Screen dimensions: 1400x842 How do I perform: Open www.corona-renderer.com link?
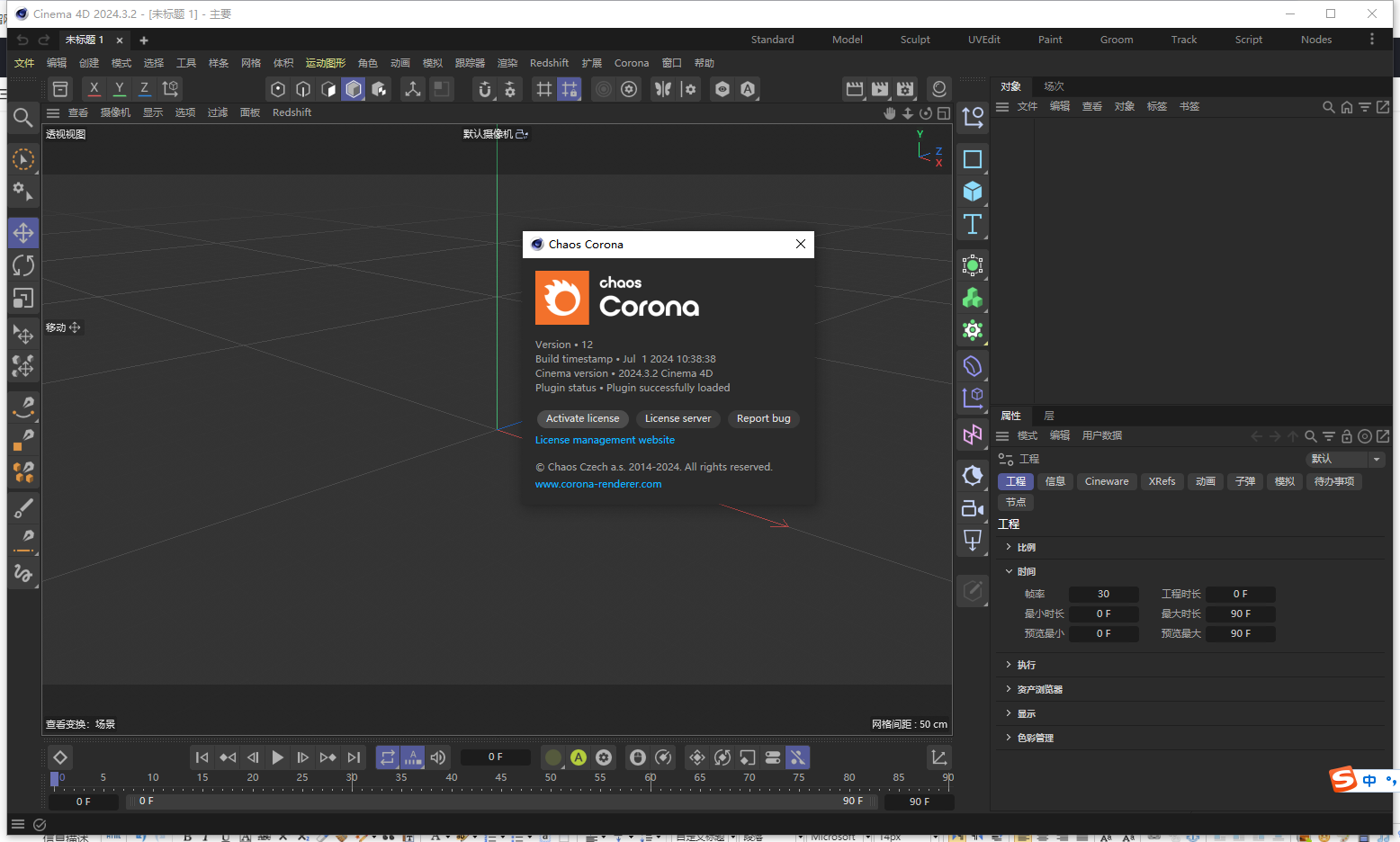point(598,484)
